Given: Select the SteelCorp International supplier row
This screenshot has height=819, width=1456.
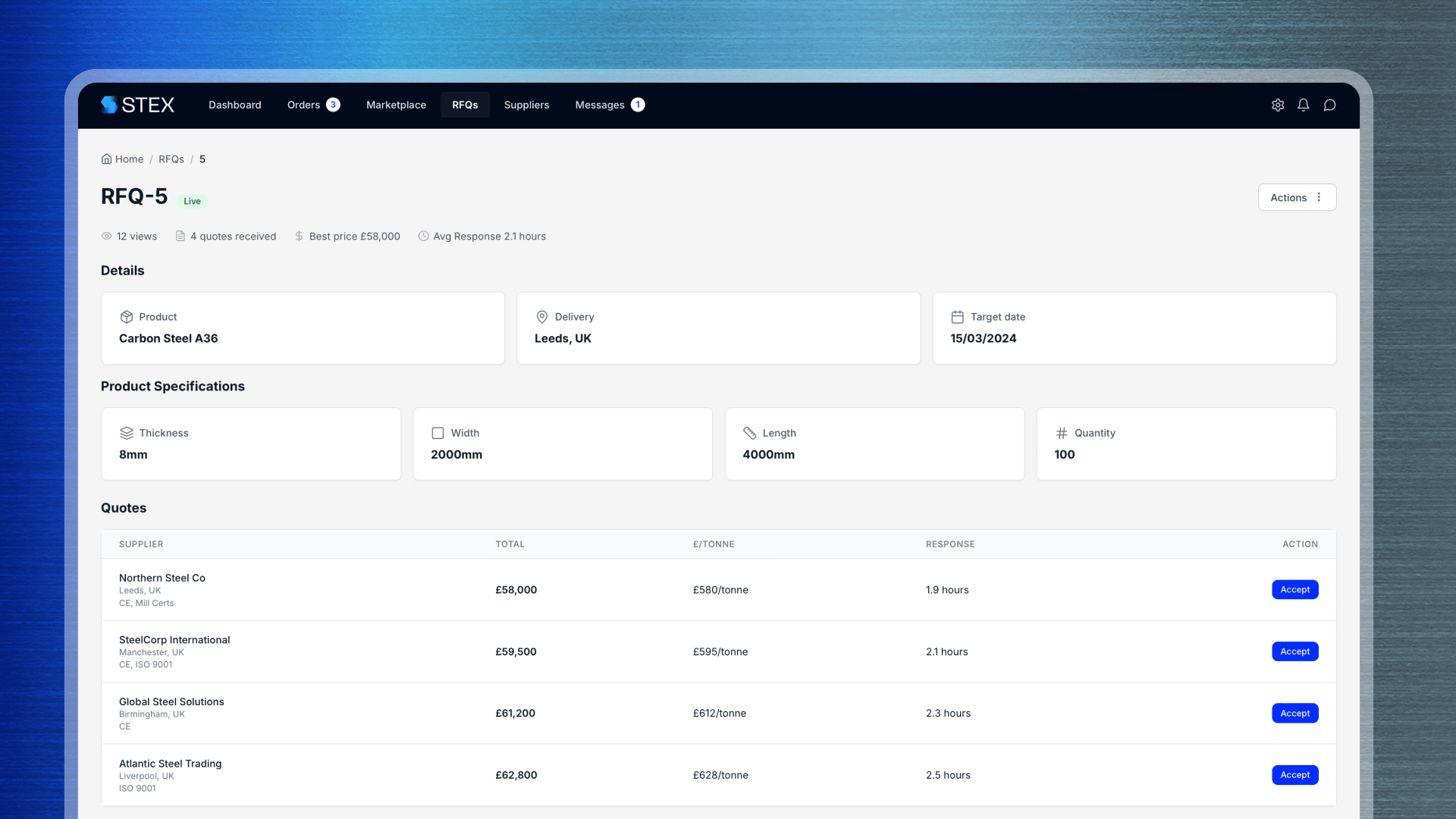Looking at the screenshot, I should tap(174, 640).
